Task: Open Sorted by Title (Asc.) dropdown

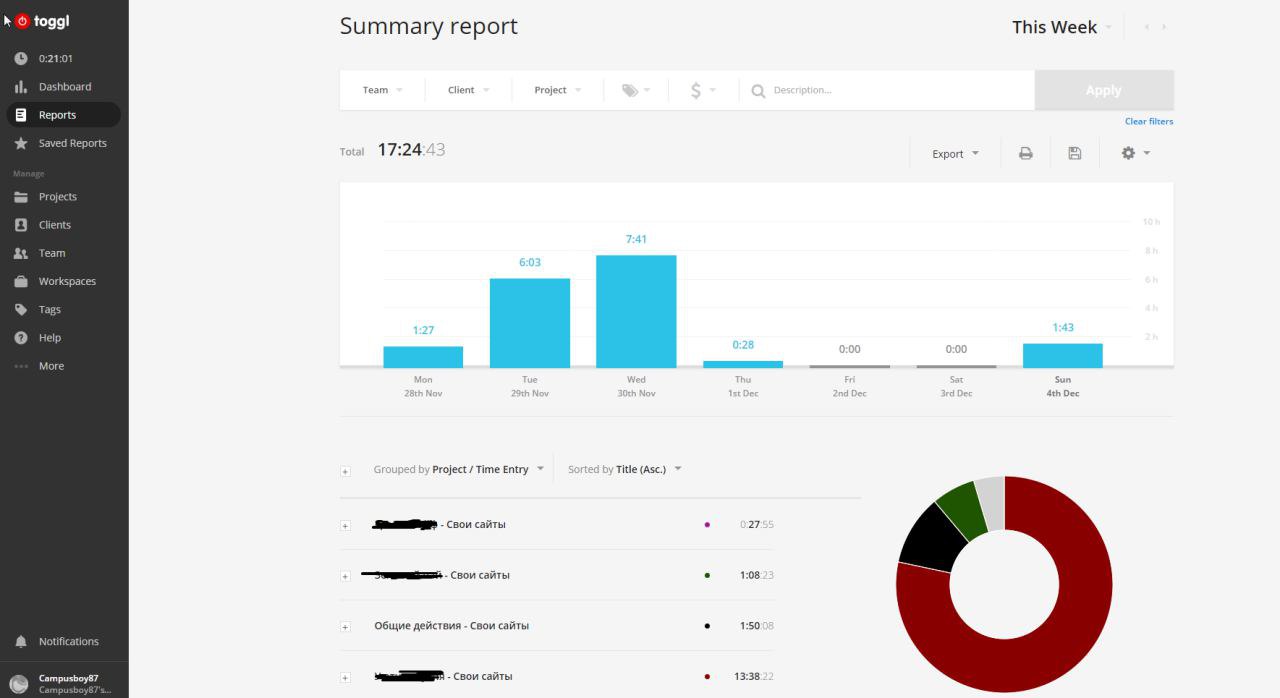Action: coord(625,469)
